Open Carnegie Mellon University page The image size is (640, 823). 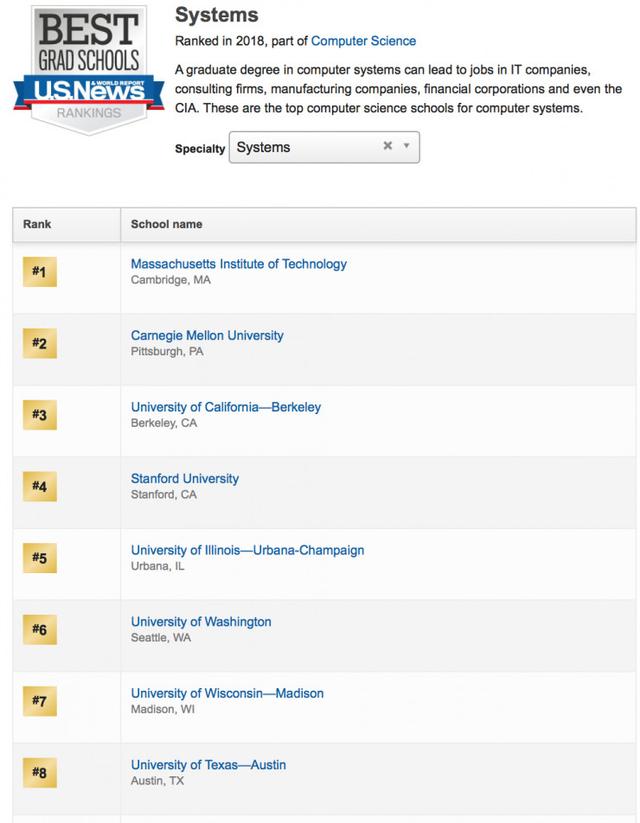click(207, 335)
